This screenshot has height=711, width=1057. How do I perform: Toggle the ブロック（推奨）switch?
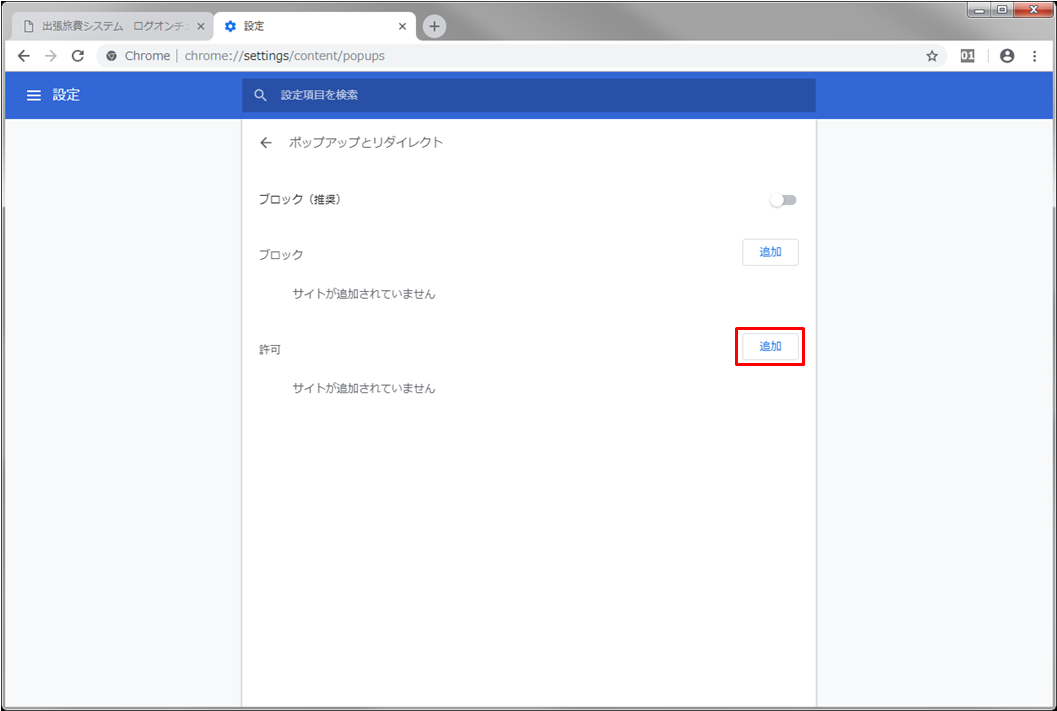click(x=783, y=200)
